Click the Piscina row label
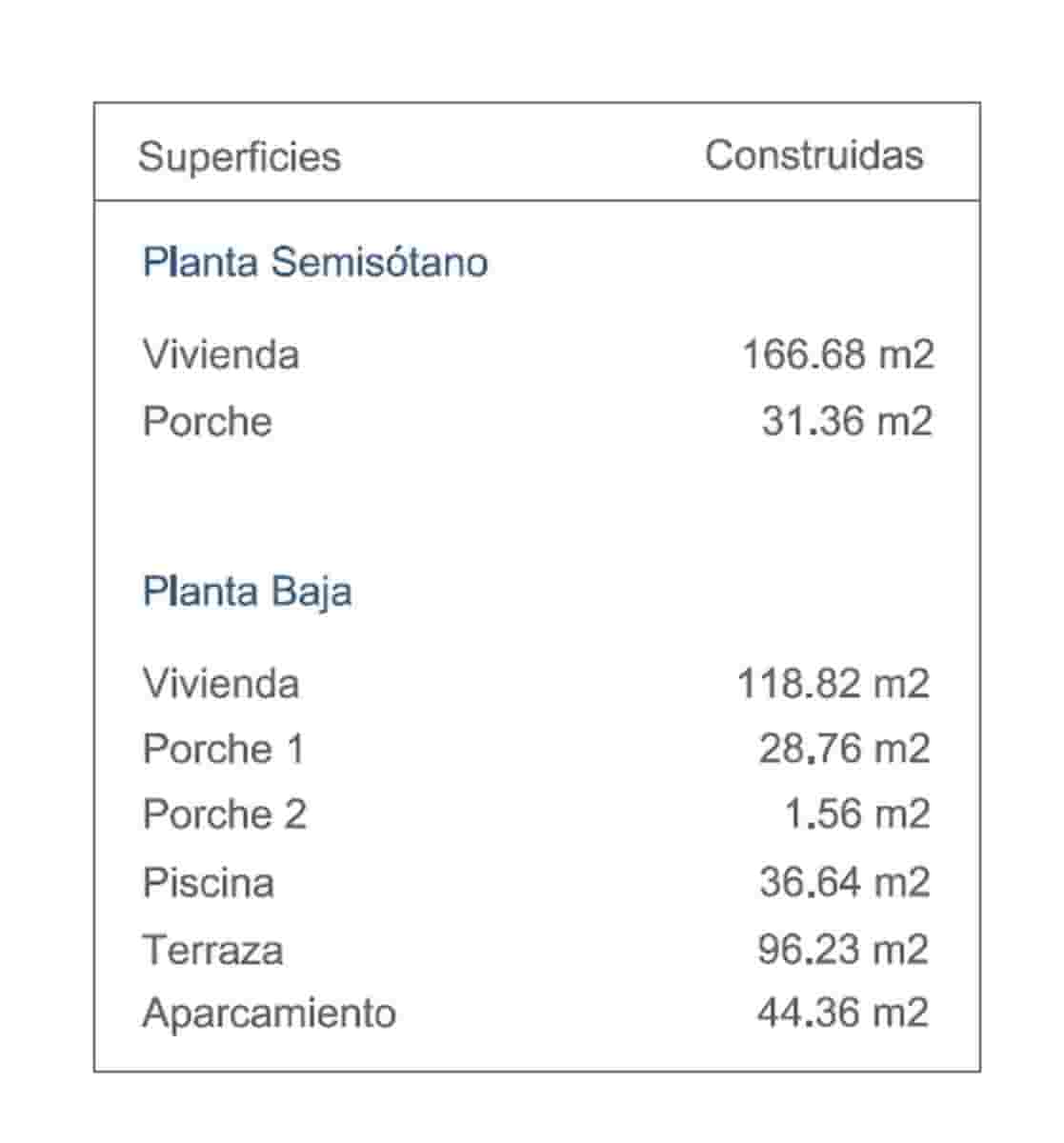Screen dimensions: 1064x1143 pos(209,883)
